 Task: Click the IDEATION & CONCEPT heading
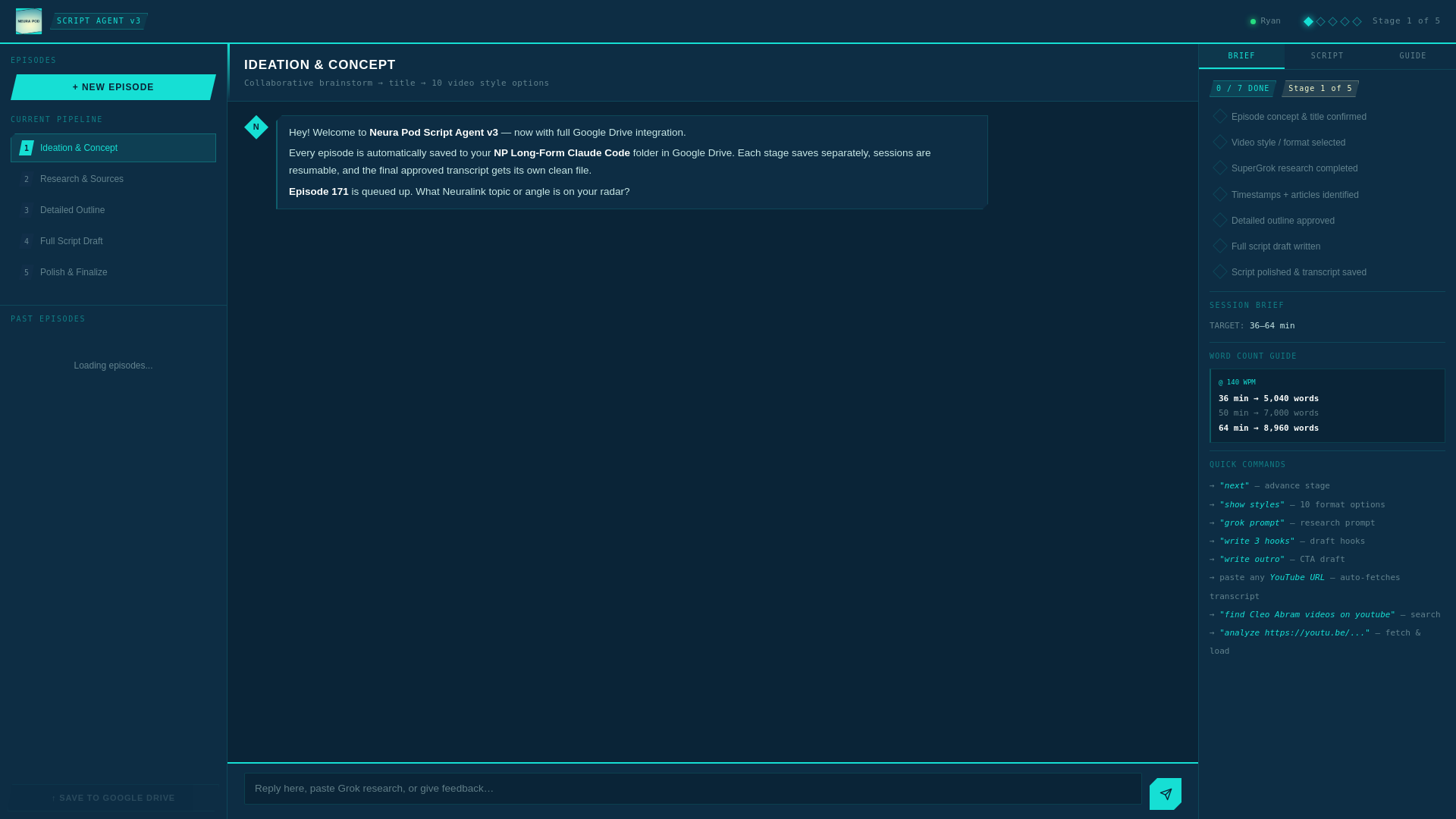tap(320, 65)
